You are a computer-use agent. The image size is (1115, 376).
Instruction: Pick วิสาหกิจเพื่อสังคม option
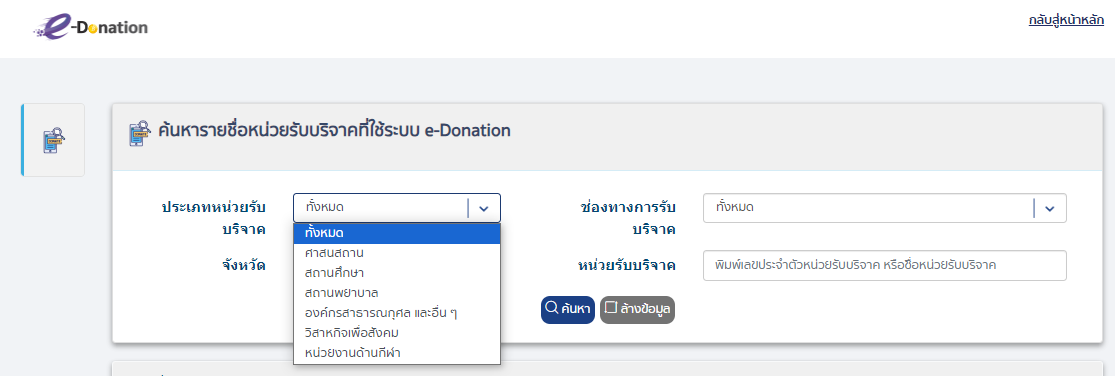coord(397,332)
